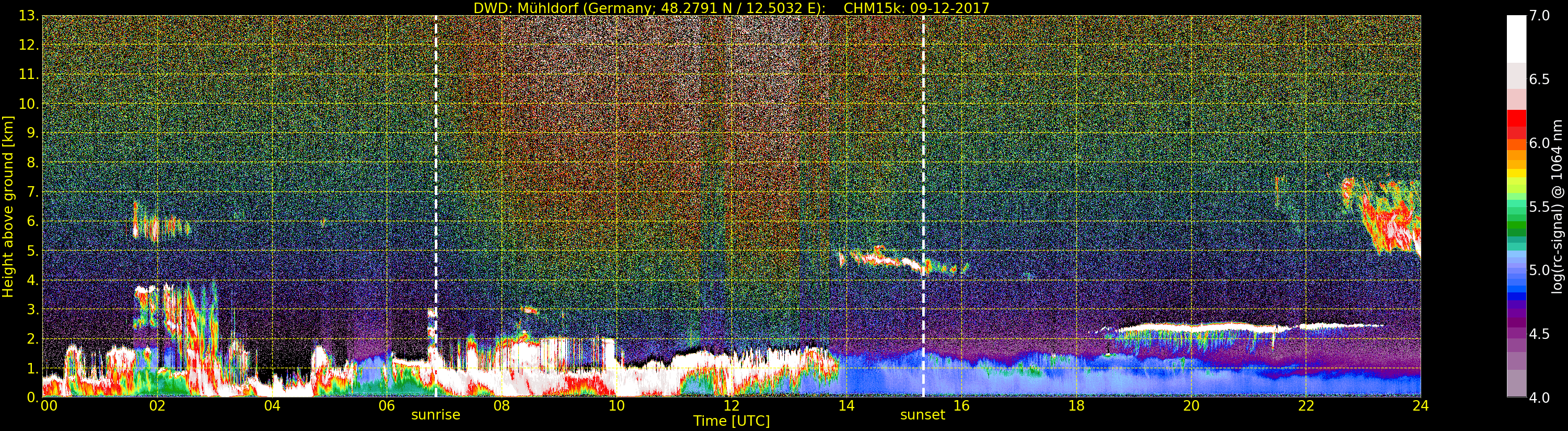
Task: Click the "20" tick on the time axis
Action: [1191, 406]
